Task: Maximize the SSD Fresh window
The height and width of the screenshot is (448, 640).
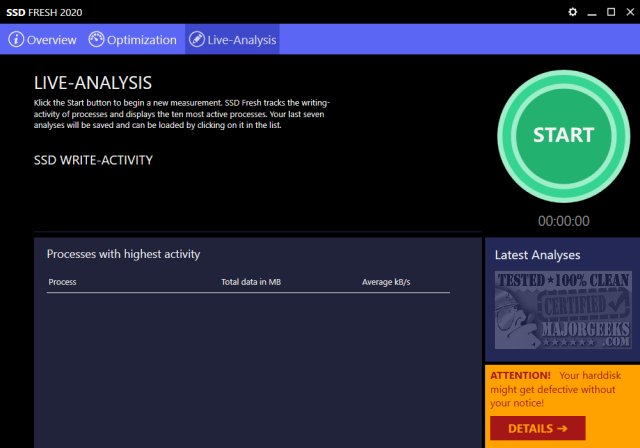Action: (611, 12)
